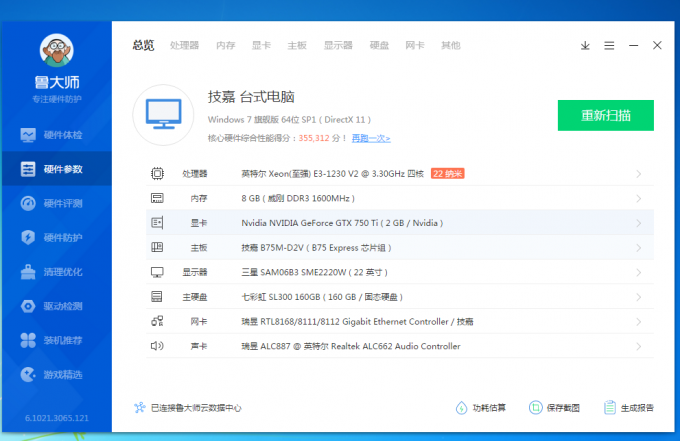
Task: Open the hamburger menu icon
Action: [x=609, y=46]
